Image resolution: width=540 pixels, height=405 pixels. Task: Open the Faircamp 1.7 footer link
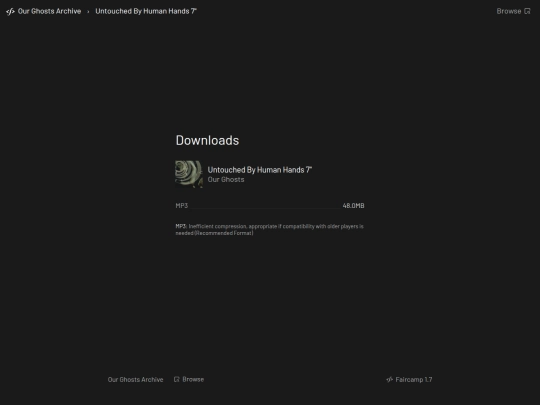[x=414, y=380]
